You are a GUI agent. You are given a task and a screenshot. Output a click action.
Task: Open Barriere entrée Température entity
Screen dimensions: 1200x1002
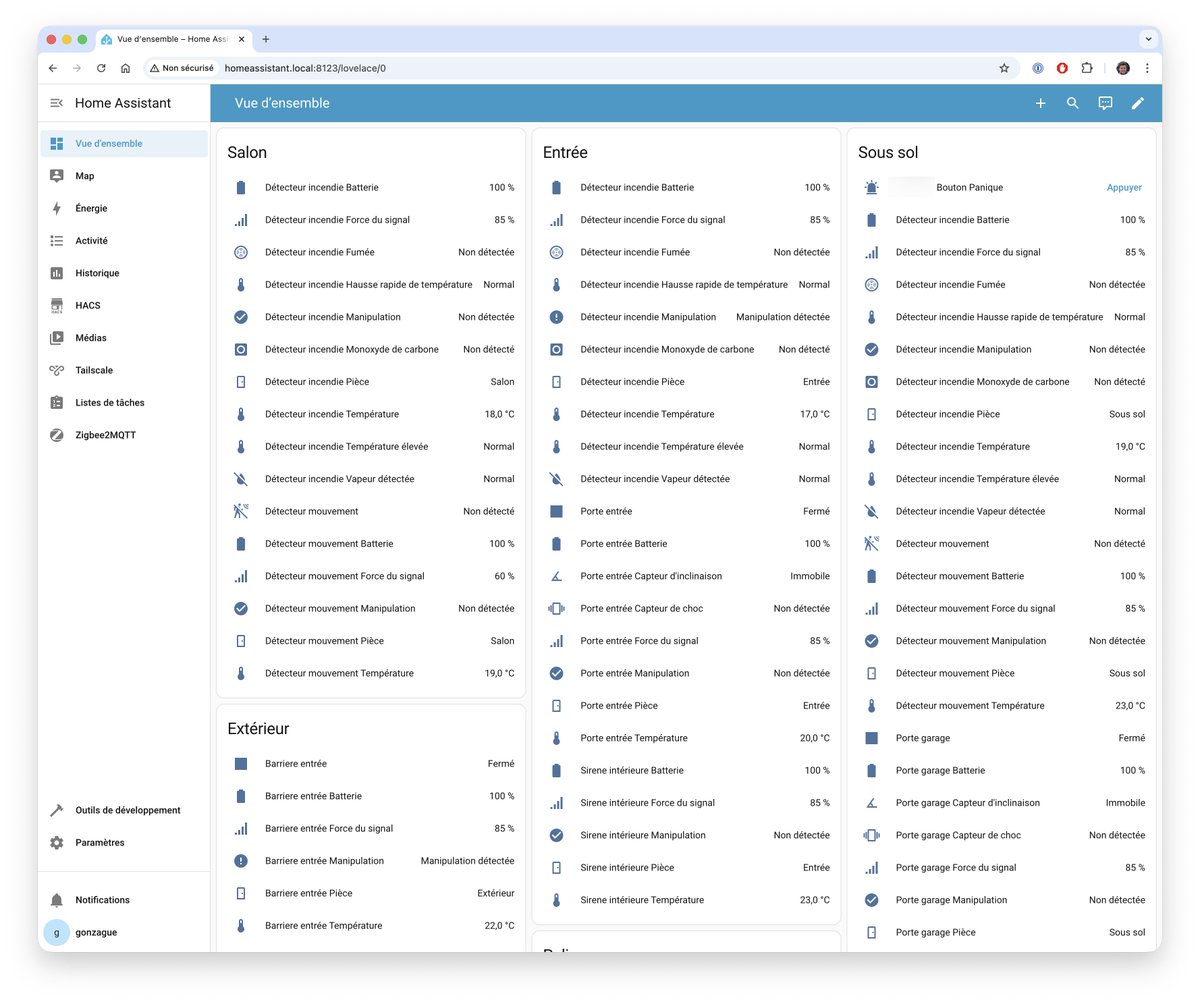[371, 926]
